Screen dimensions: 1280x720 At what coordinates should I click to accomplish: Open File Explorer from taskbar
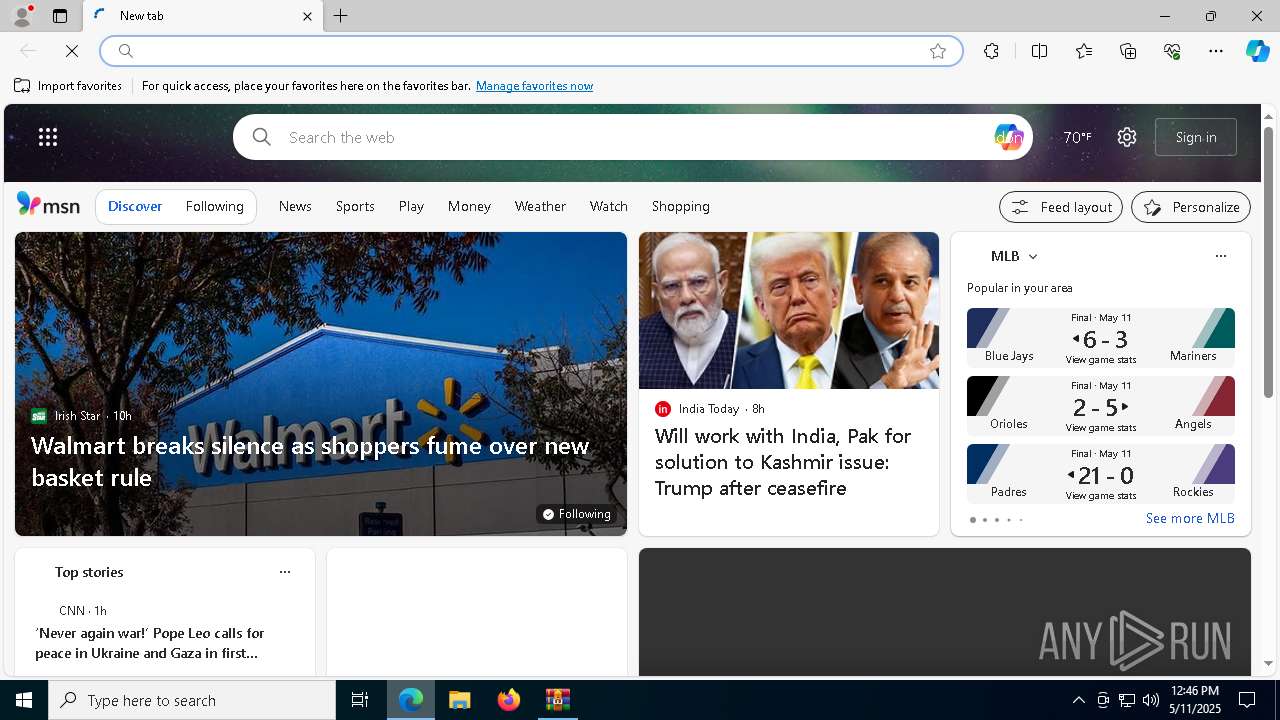(x=459, y=700)
